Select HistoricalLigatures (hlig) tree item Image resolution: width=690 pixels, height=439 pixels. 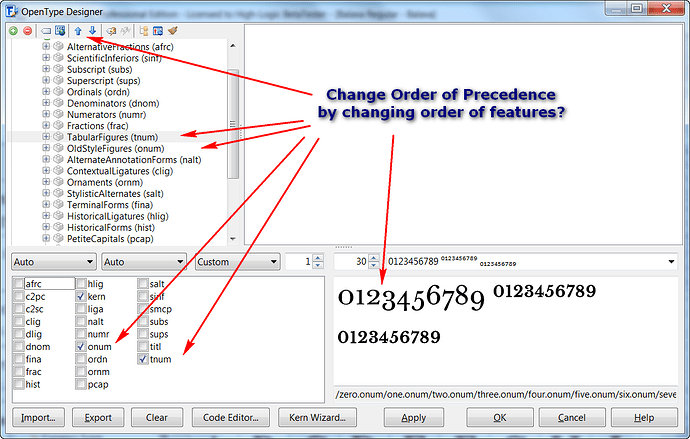coord(117,216)
